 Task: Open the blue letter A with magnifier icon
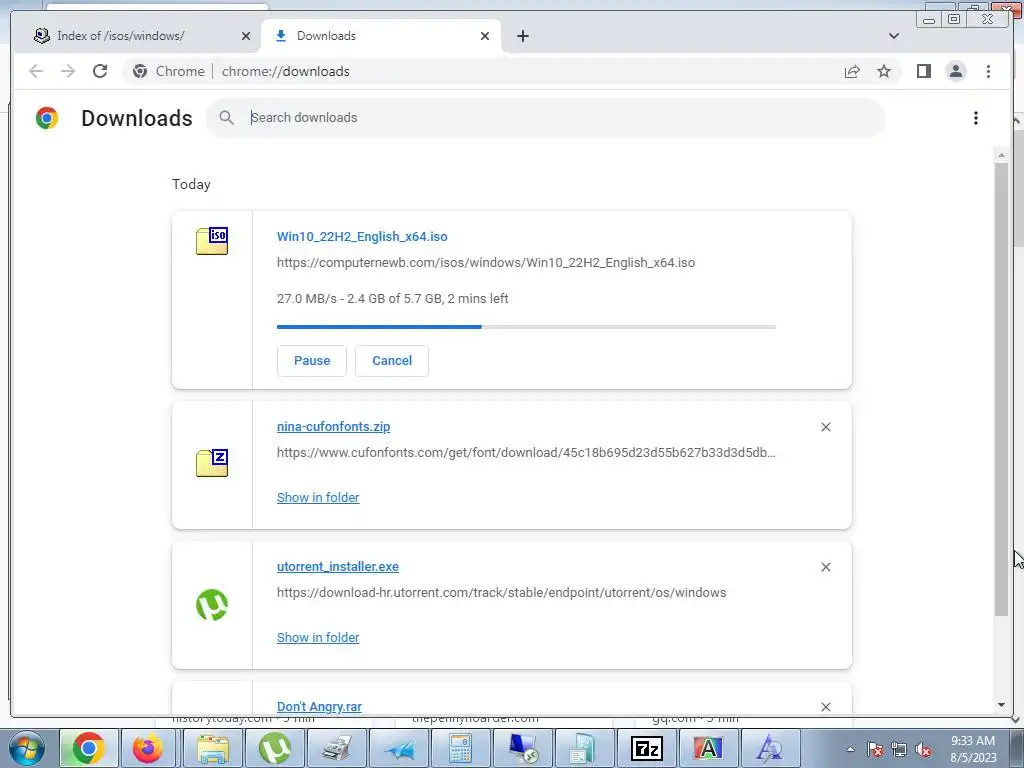point(771,748)
